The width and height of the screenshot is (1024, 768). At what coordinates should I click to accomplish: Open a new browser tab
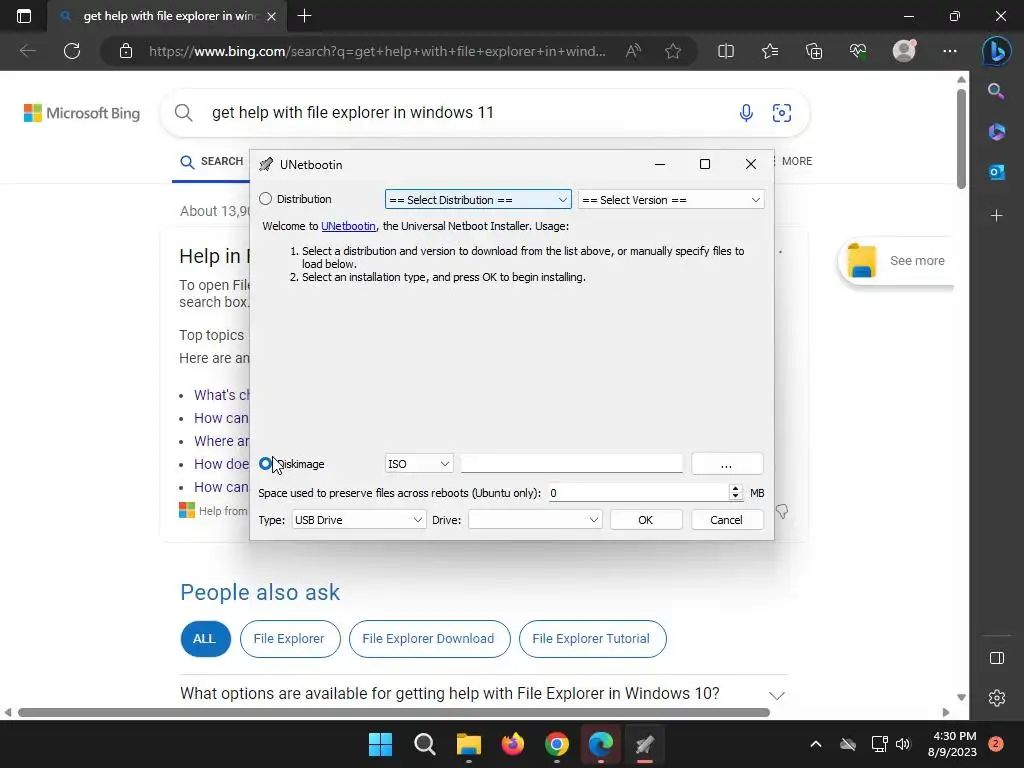click(x=304, y=16)
